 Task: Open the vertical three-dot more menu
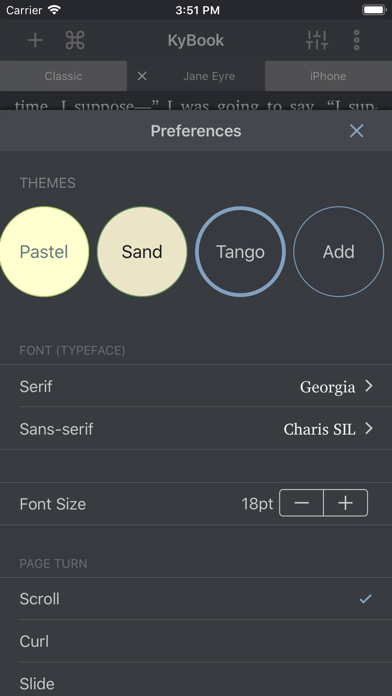click(x=356, y=40)
